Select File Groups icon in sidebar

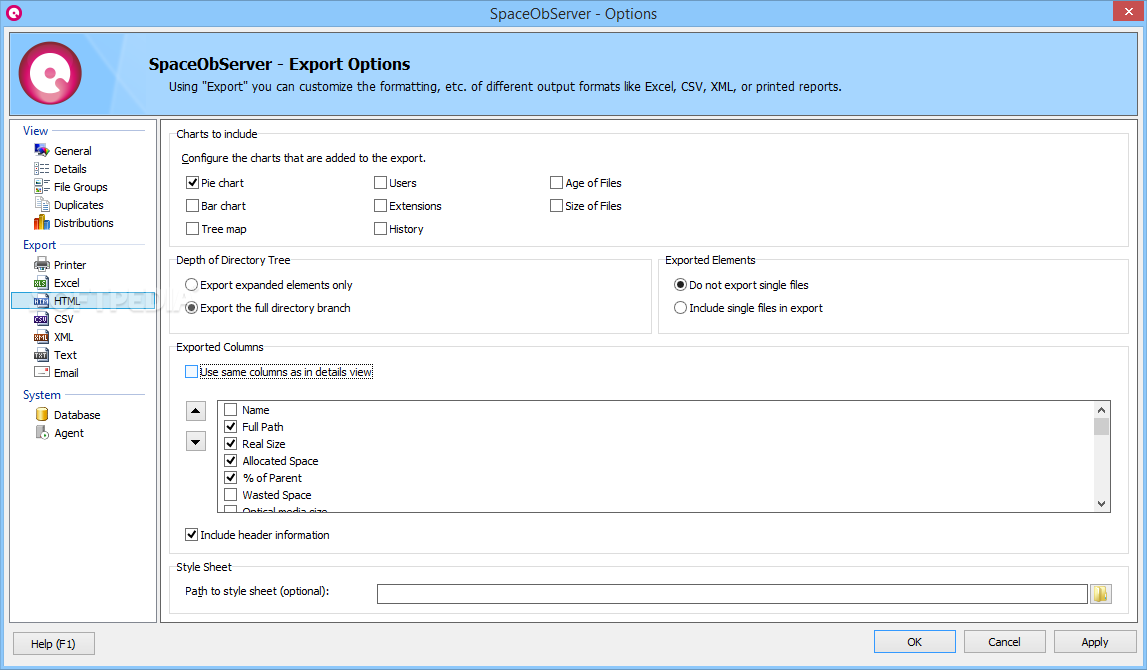42,187
